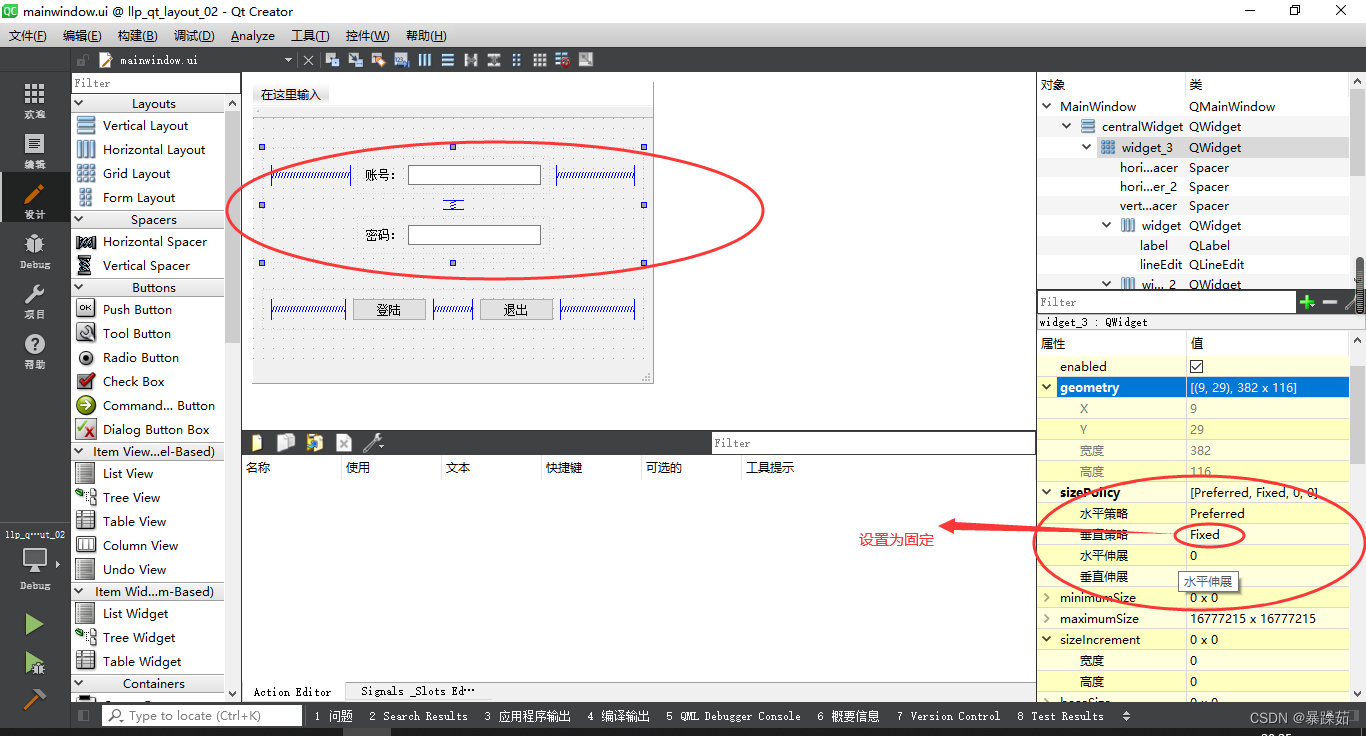This screenshot has width=1366, height=736.
Task: Click the Start Debugging run icon
Action: [35, 661]
